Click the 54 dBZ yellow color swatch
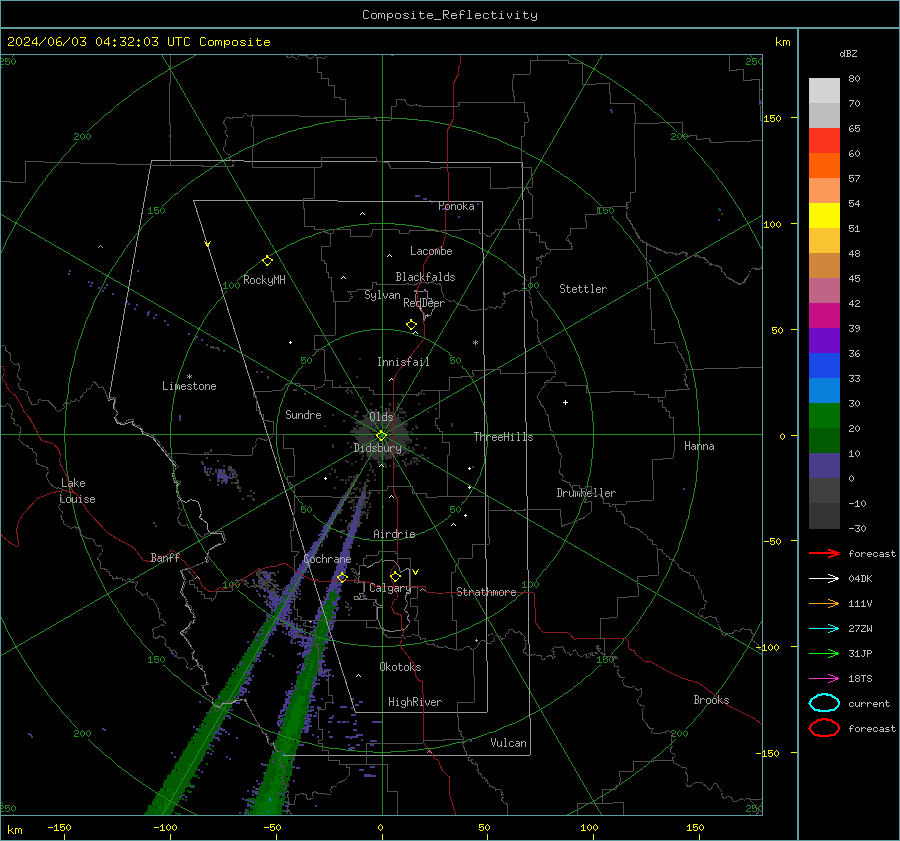Viewport: 900px width, 841px height. [824, 215]
